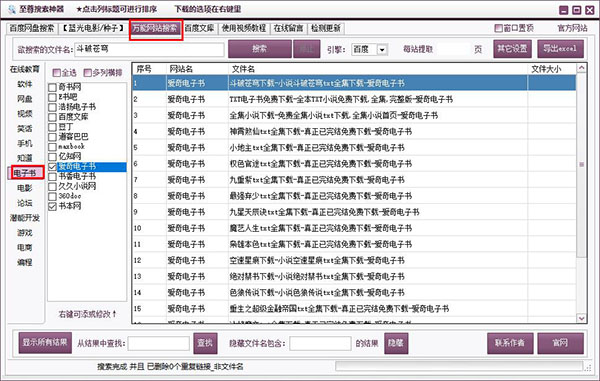Screen dimensions: 600x381
Task: Open the 在线留言 tab
Action: pyautogui.click(x=288, y=28)
